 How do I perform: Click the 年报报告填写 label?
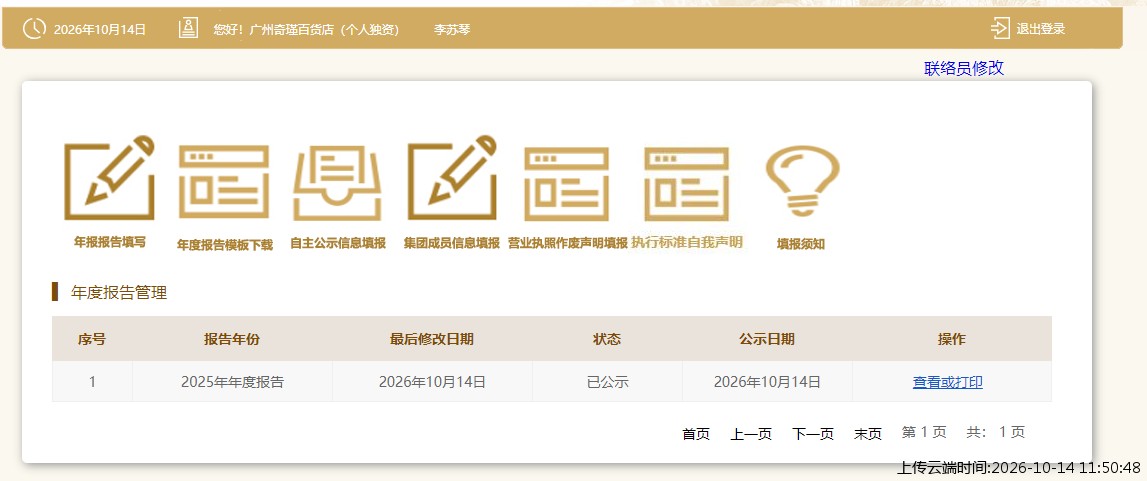click(x=110, y=242)
